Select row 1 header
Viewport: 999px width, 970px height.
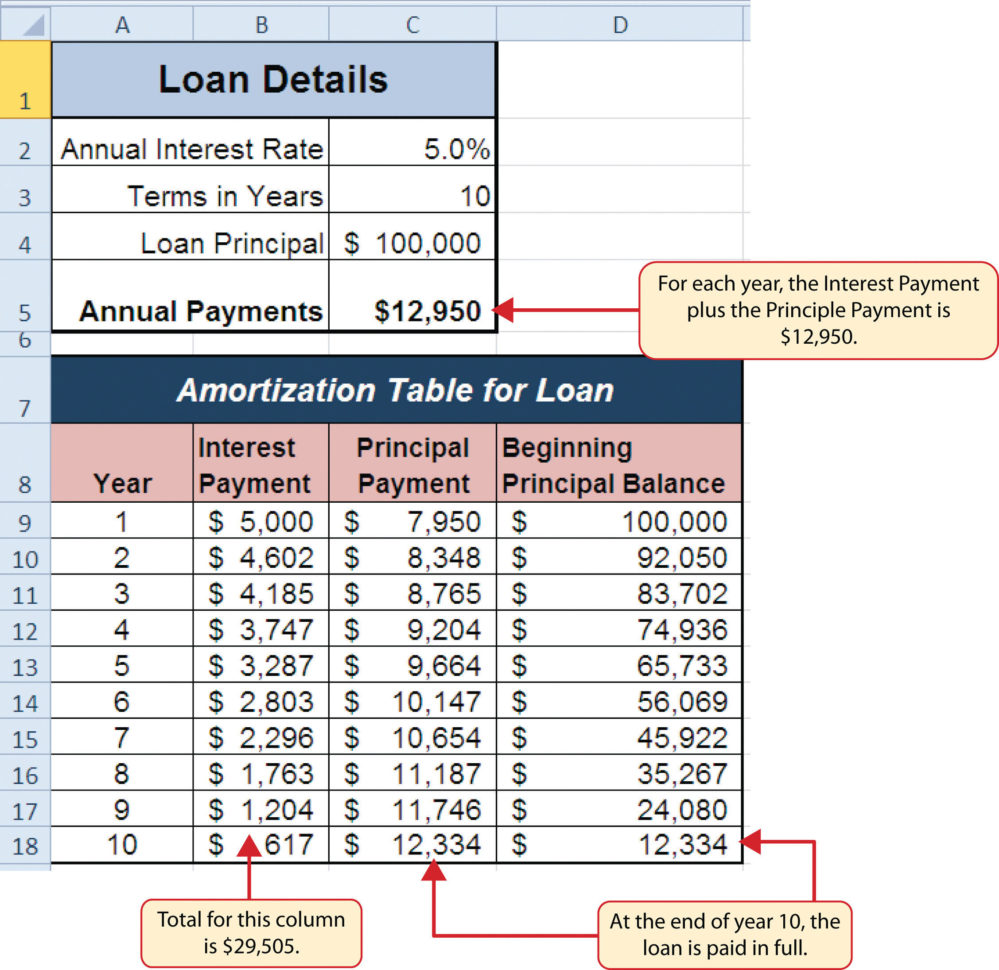(x=25, y=80)
